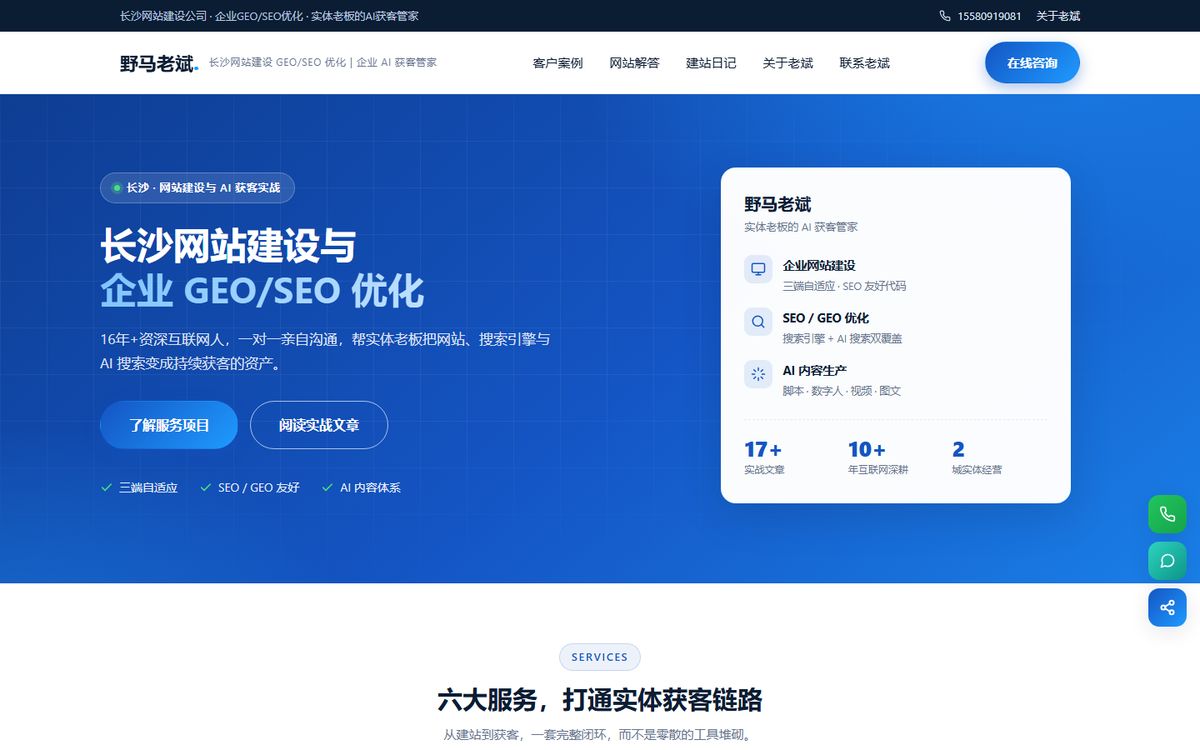Go to 建站日记 in navigation
The height and width of the screenshot is (750, 1200).
coord(711,63)
